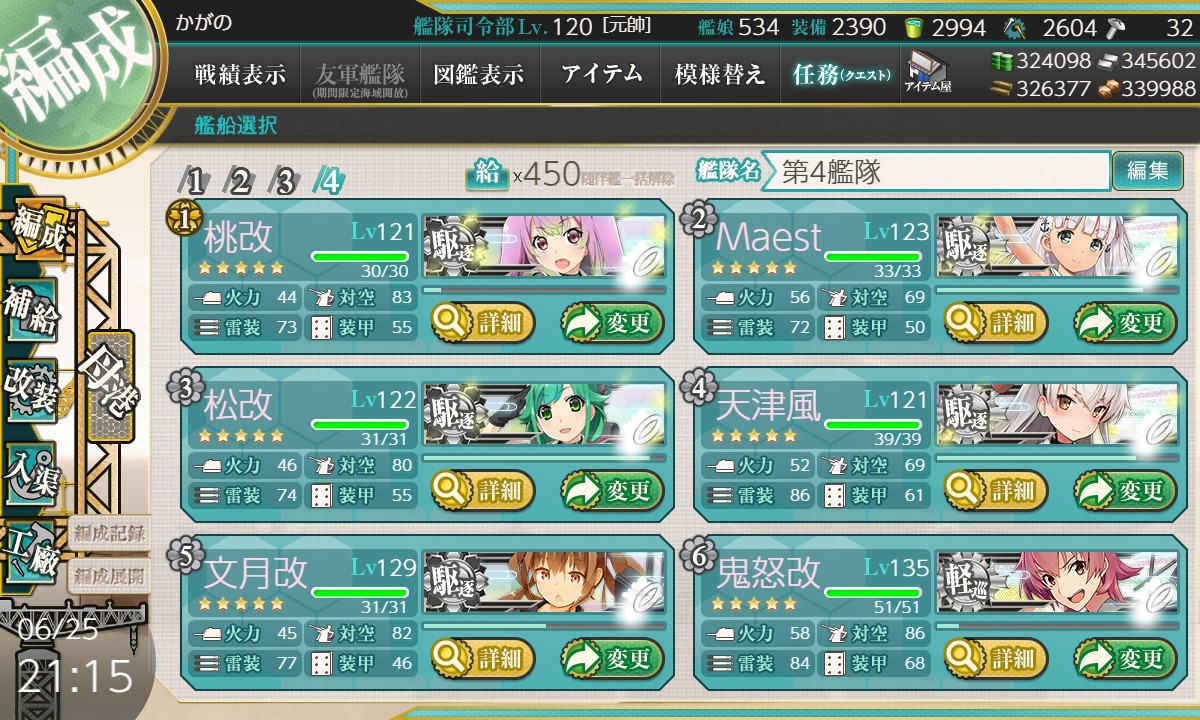Switch to fleet number 1 tab

[196, 181]
